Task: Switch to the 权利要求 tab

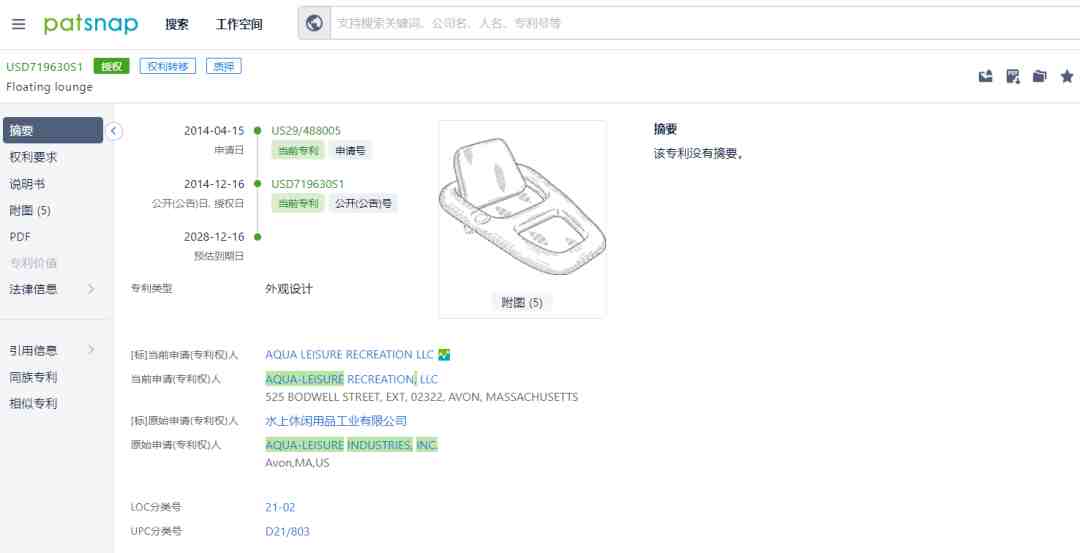Action: point(33,158)
